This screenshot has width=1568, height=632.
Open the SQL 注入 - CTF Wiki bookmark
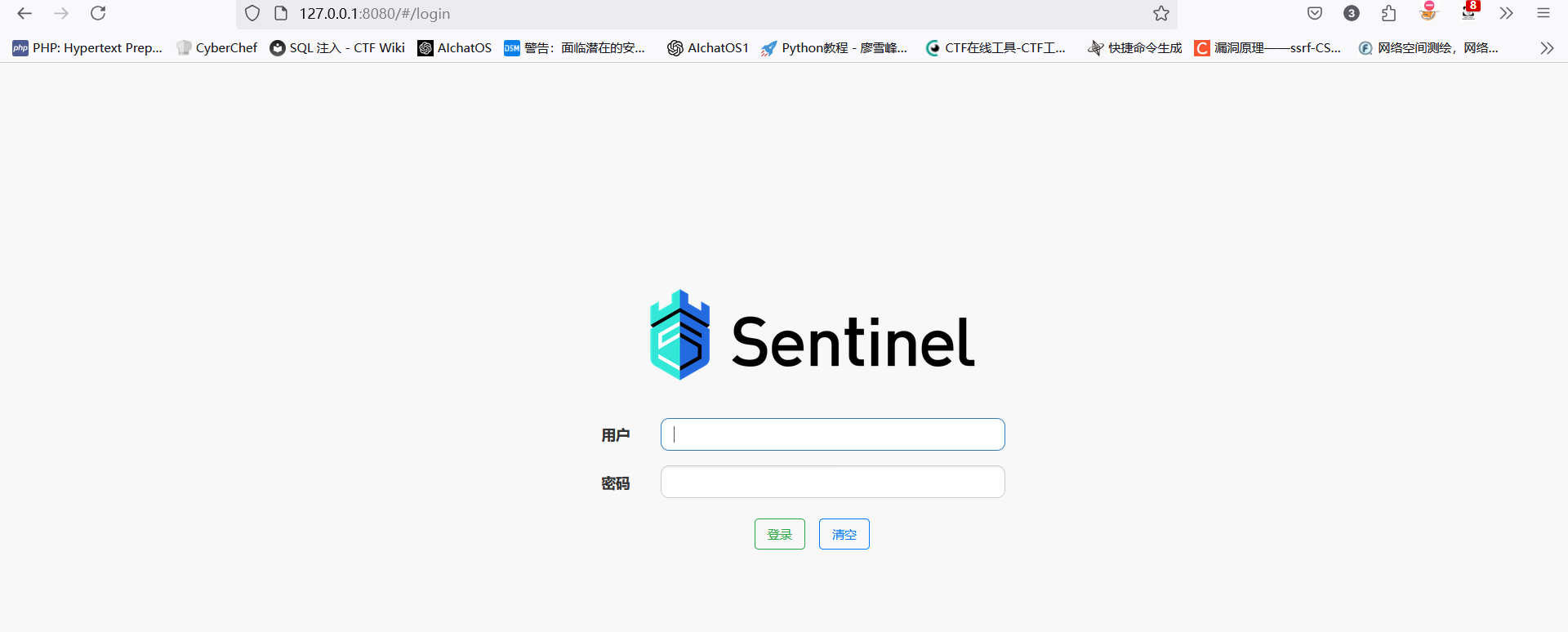[337, 48]
